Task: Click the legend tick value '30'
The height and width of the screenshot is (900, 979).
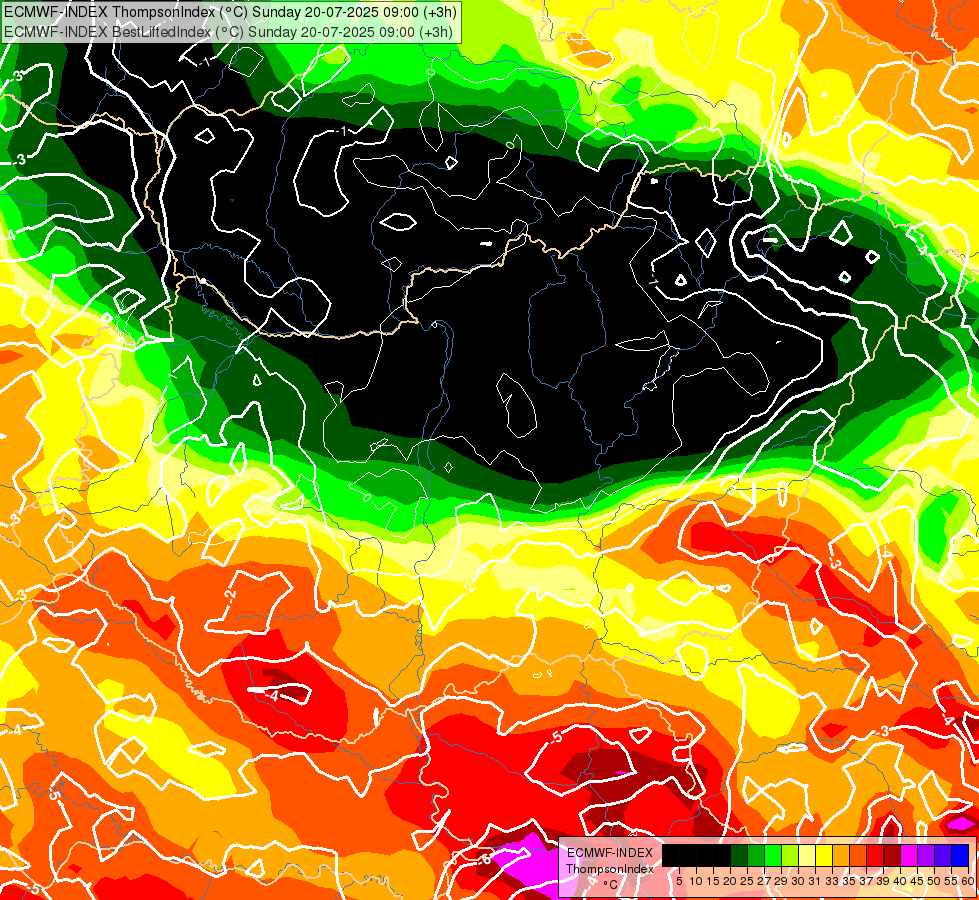Action: (x=798, y=881)
